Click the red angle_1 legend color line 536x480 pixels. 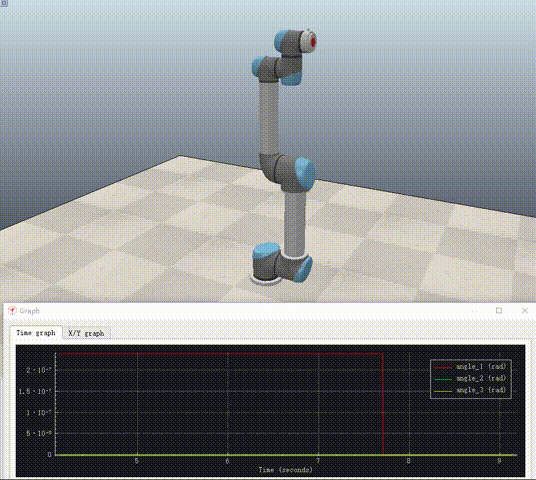[x=443, y=368]
